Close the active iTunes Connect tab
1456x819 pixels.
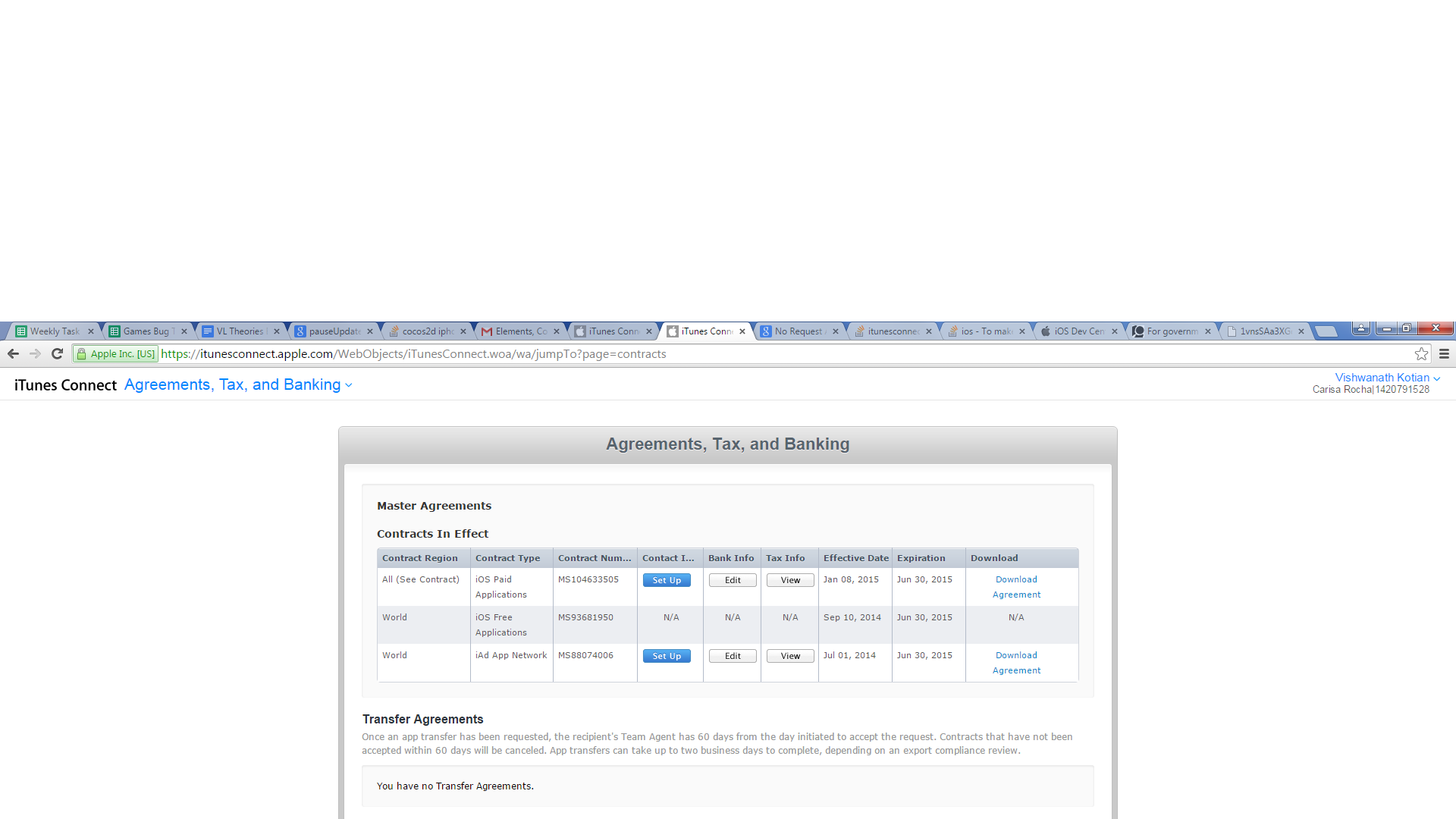pos(742,331)
